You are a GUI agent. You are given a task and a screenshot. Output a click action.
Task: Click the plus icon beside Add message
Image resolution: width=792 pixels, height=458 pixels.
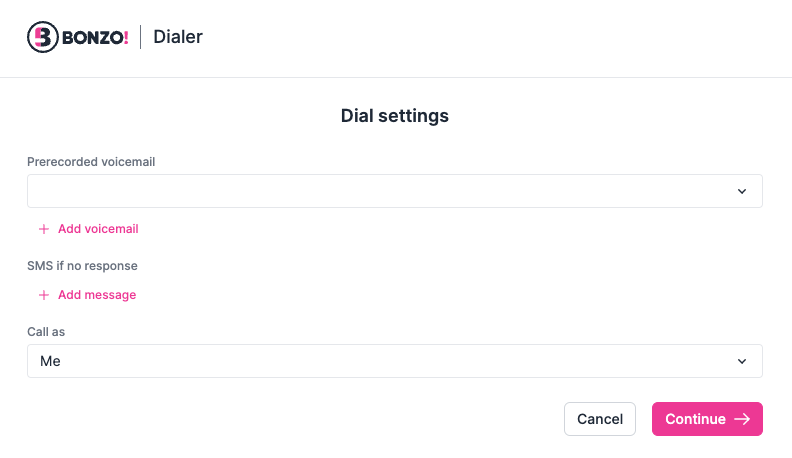coord(43,295)
